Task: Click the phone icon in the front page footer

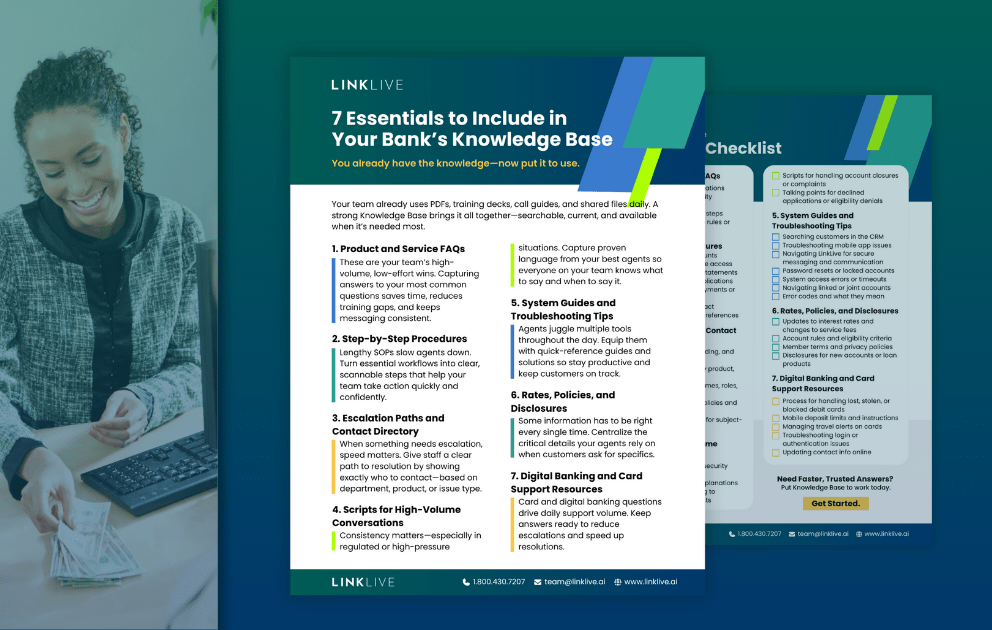Action: [x=466, y=582]
